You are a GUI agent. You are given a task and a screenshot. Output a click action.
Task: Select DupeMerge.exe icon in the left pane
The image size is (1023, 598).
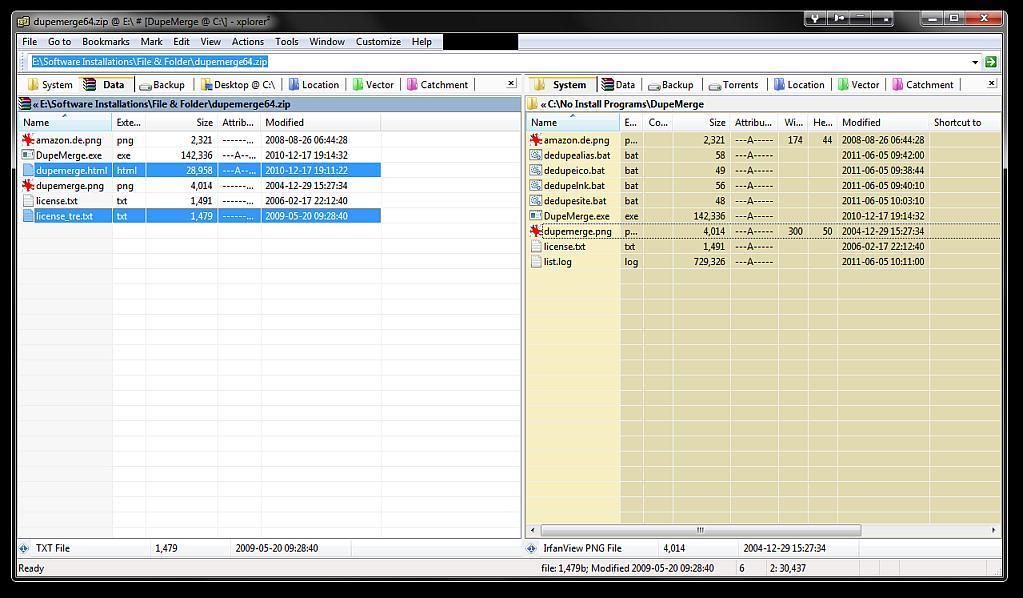[28, 155]
